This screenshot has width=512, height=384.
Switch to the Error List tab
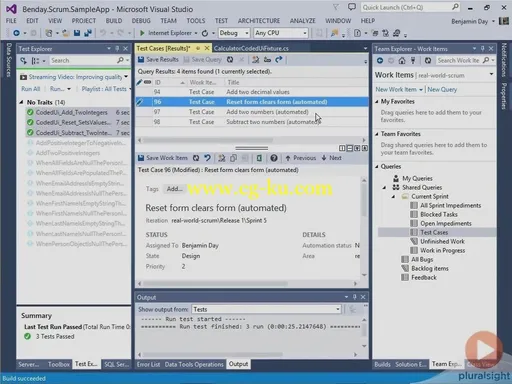[148, 364]
